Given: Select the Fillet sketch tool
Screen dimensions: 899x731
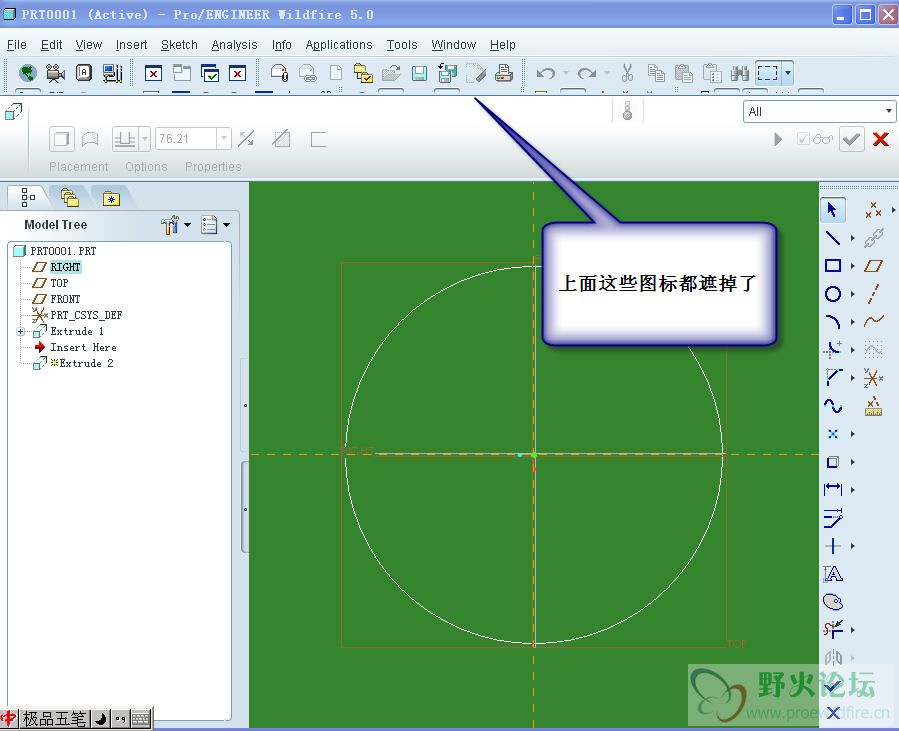Looking at the screenshot, I should click(x=832, y=349).
